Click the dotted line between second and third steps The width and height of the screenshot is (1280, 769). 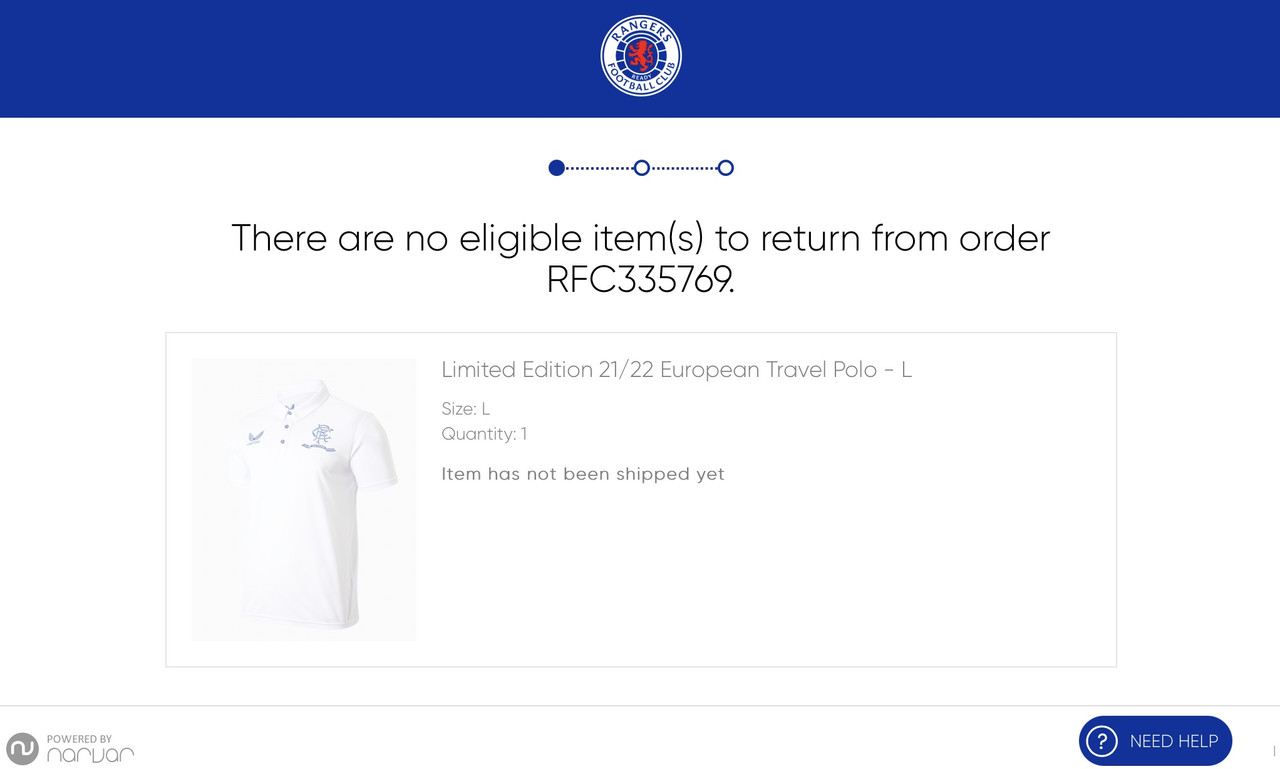684,168
